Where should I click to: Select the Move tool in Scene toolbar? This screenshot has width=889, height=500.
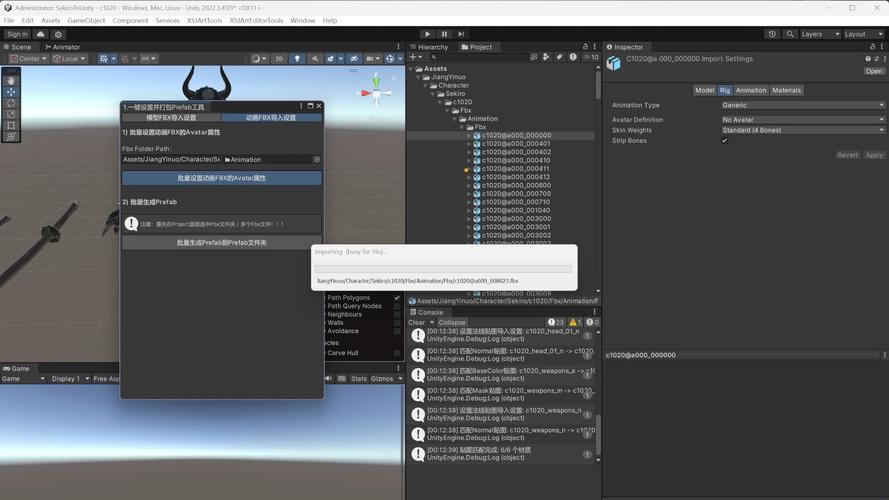(11, 92)
